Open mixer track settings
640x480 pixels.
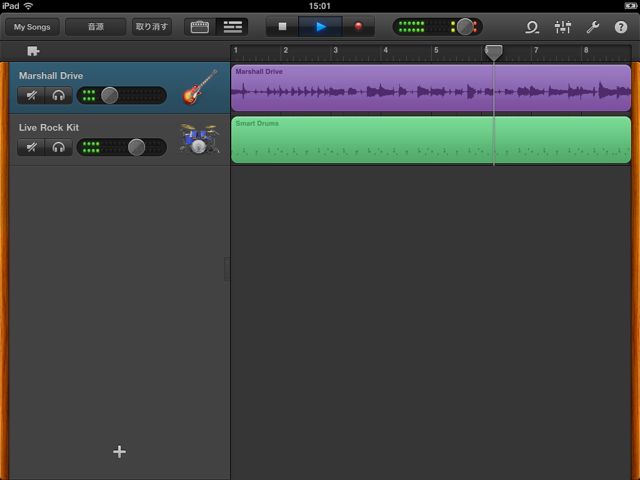click(563, 27)
